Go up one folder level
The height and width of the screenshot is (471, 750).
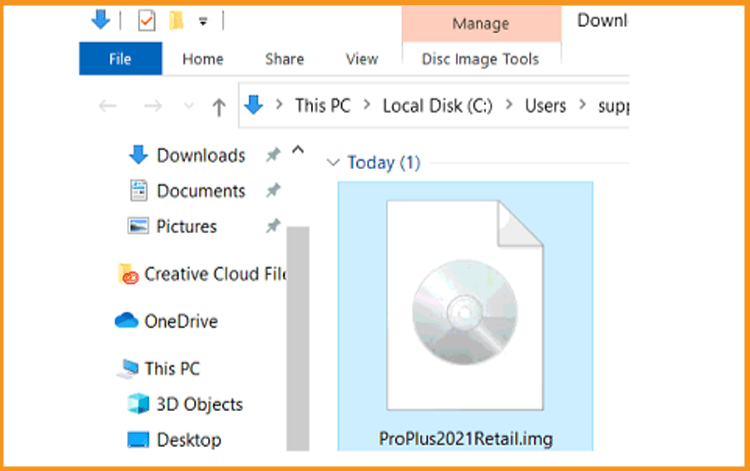pyautogui.click(x=219, y=107)
